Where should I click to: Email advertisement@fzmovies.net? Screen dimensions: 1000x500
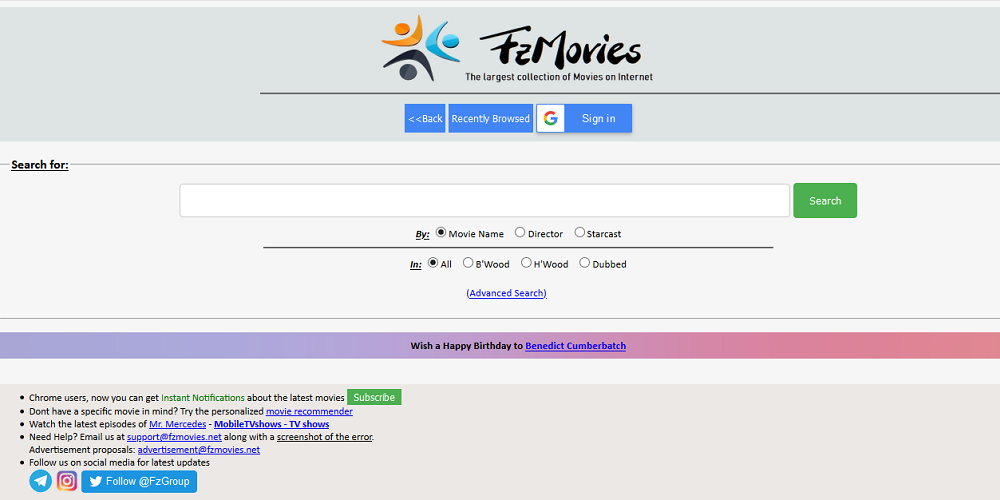click(199, 450)
